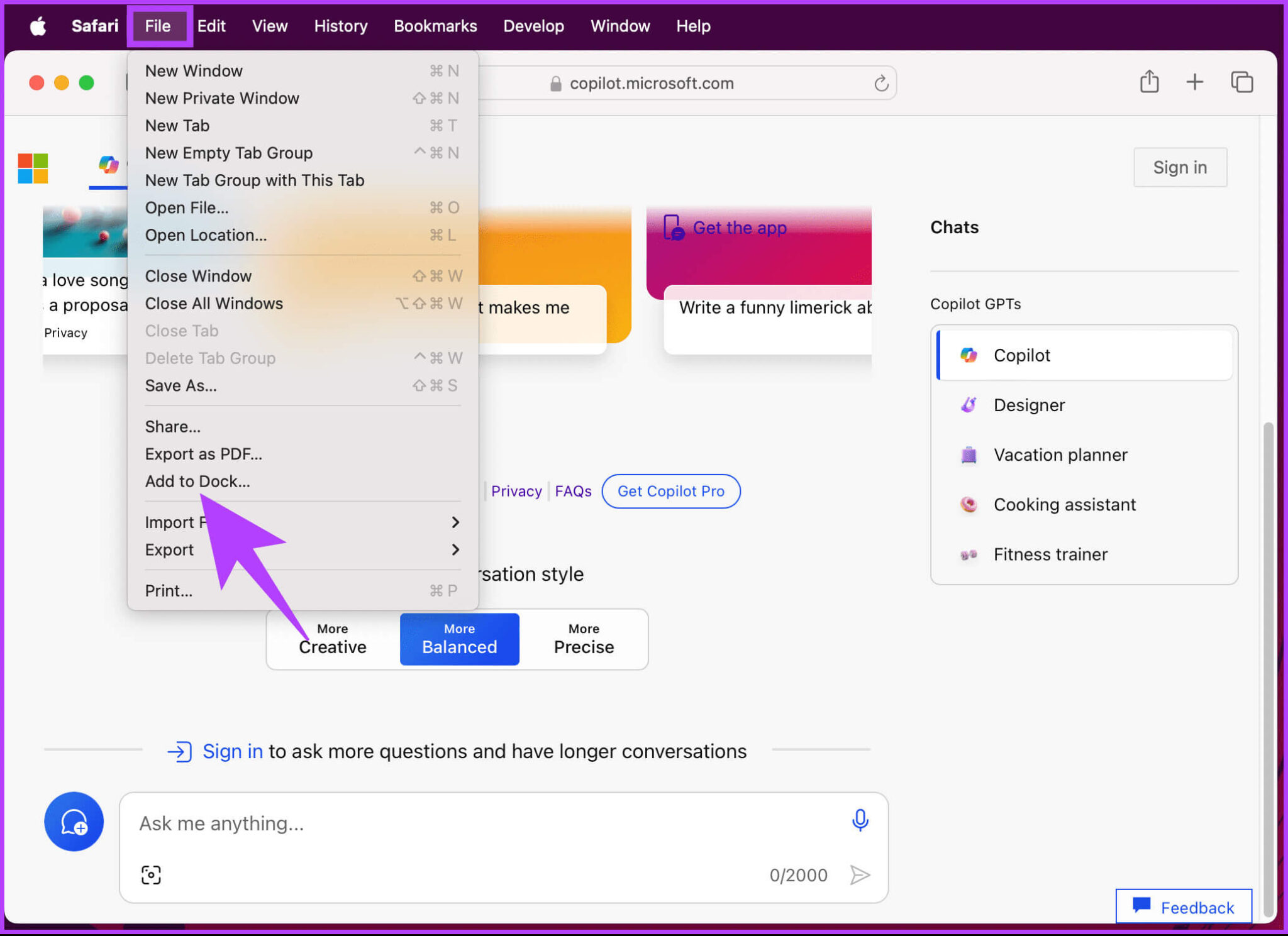
Task: Click the add image screenshot icon
Action: tap(151, 874)
